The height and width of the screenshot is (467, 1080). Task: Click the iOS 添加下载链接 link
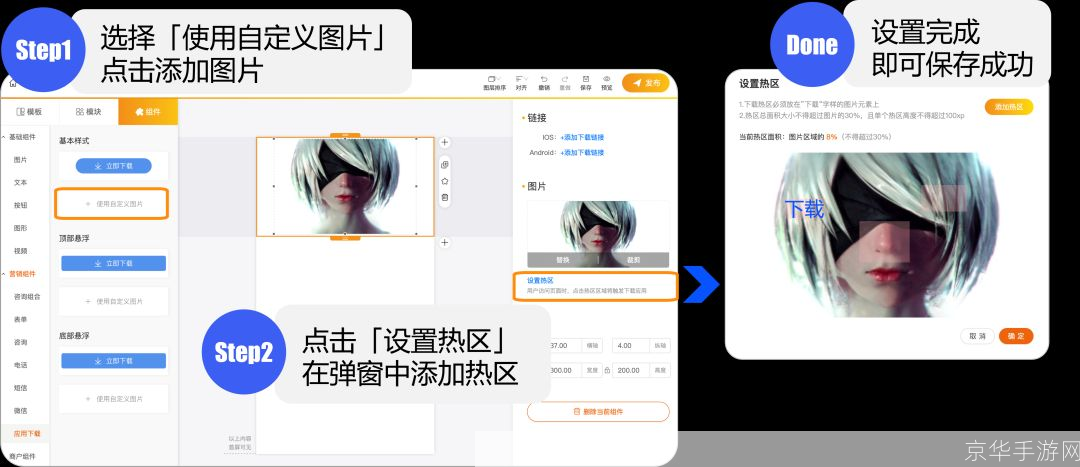pyautogui.click(x=582, y=137)
